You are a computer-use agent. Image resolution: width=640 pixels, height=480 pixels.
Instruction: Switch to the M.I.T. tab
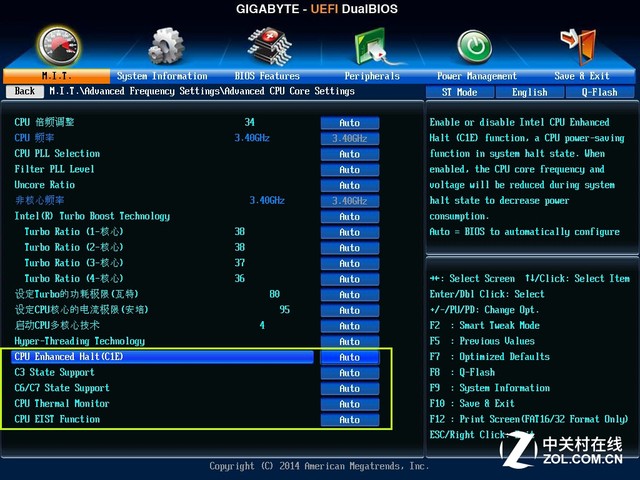click(x=56, y=76)
